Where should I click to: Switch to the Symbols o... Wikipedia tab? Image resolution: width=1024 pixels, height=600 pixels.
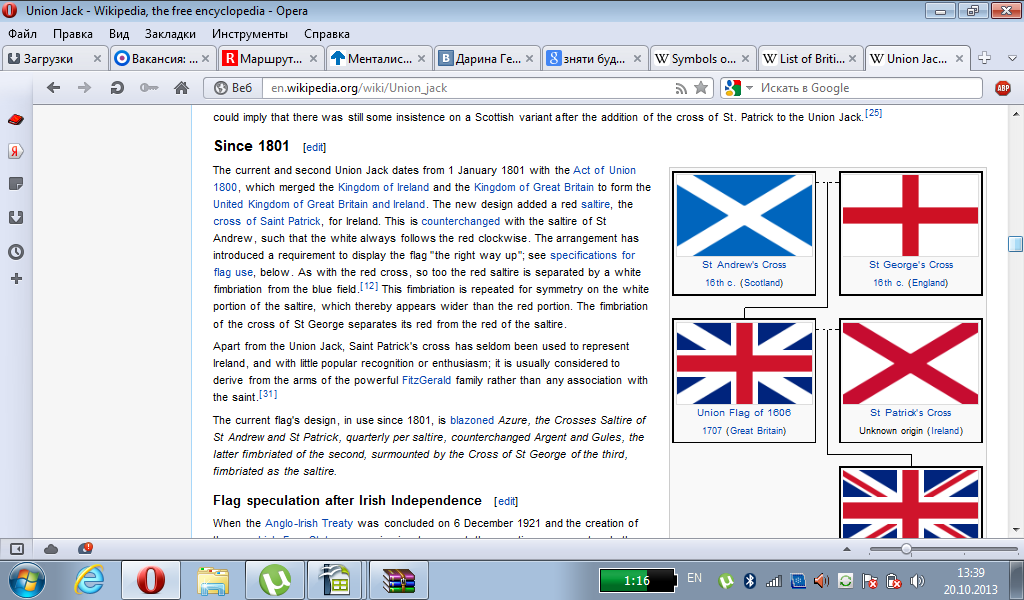coord(703,59)
